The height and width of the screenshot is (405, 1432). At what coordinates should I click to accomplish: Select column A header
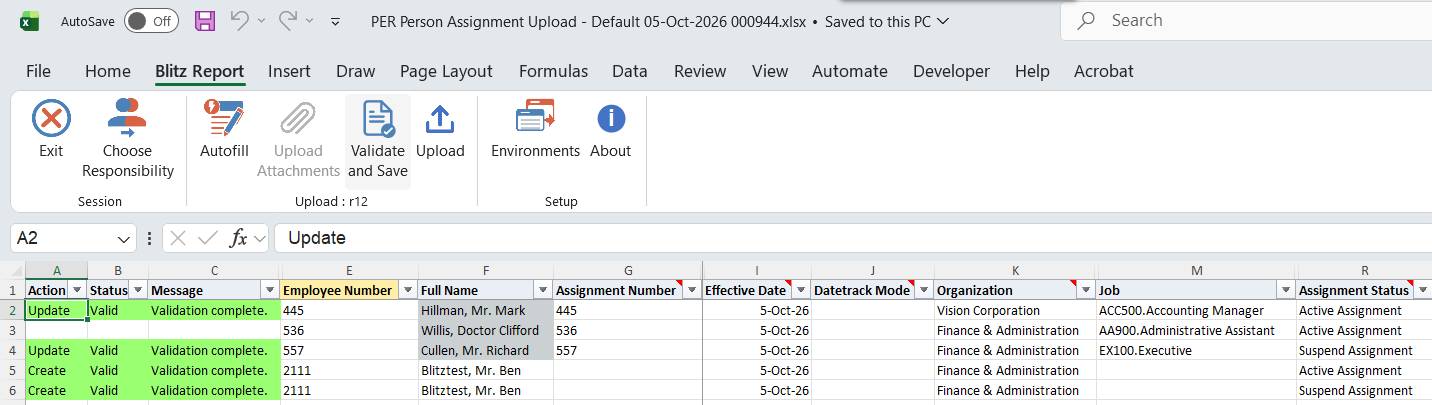coord(56,270)
